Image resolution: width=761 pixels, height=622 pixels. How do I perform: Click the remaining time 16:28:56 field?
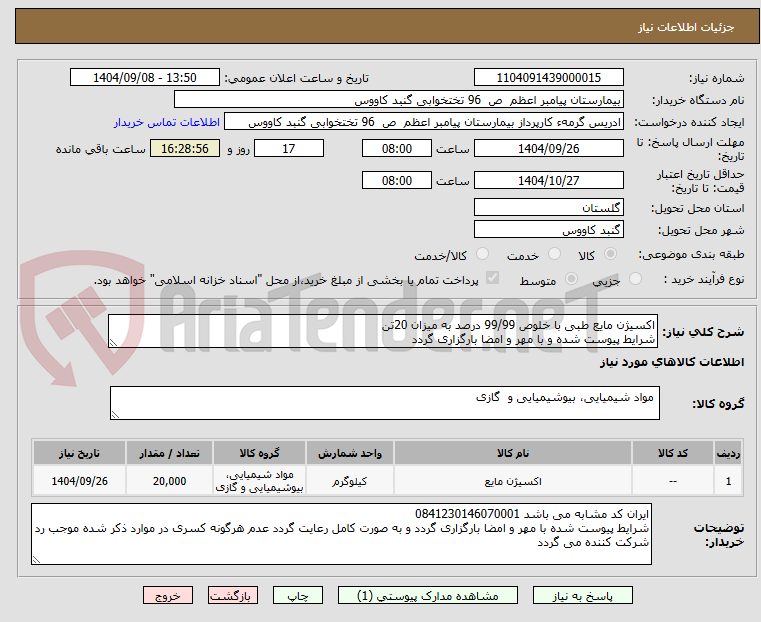(x=185, y=148)
